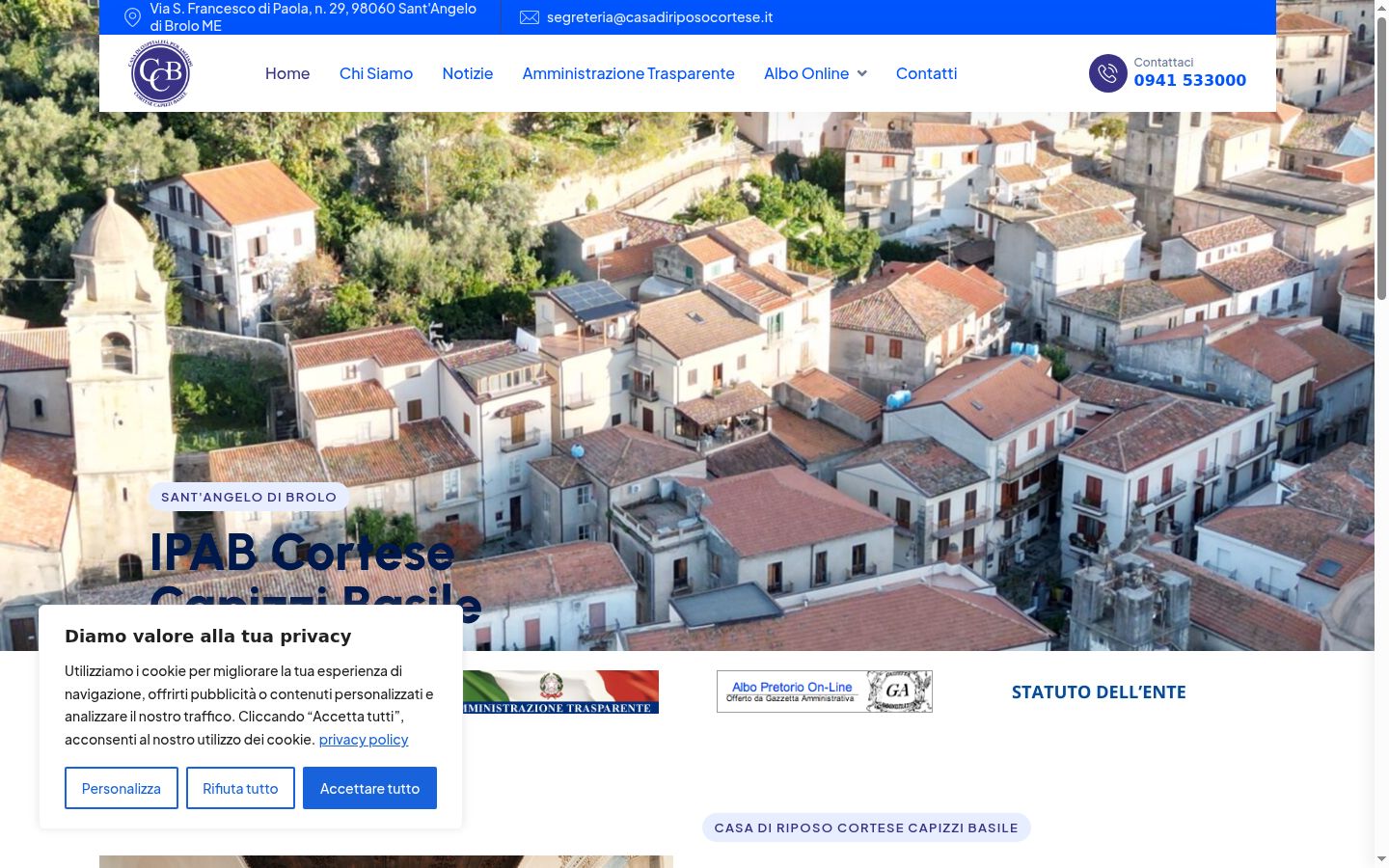Click the Via S. Francesco di Paola address text
The height and width of the screenshot is (868, 1389).
[x=313, y=17]
